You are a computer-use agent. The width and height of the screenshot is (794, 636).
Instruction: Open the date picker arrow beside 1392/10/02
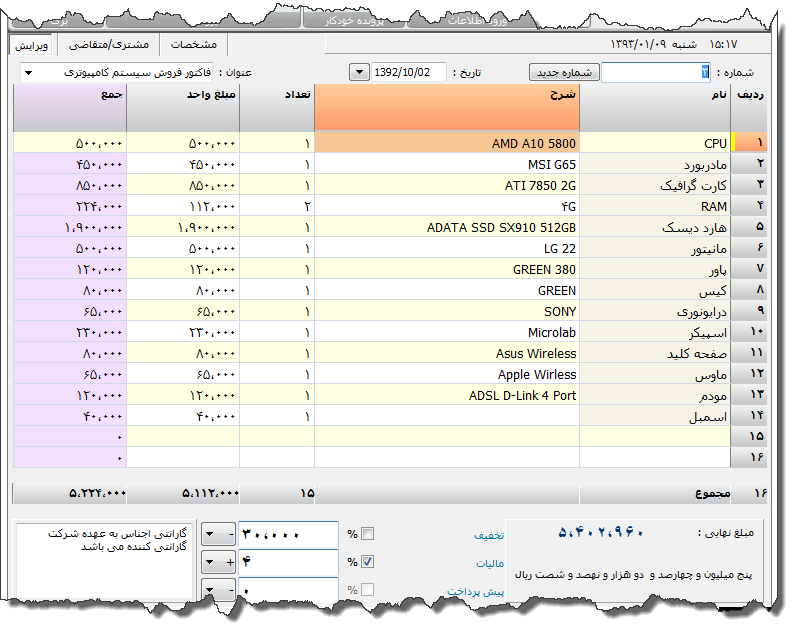360,73
